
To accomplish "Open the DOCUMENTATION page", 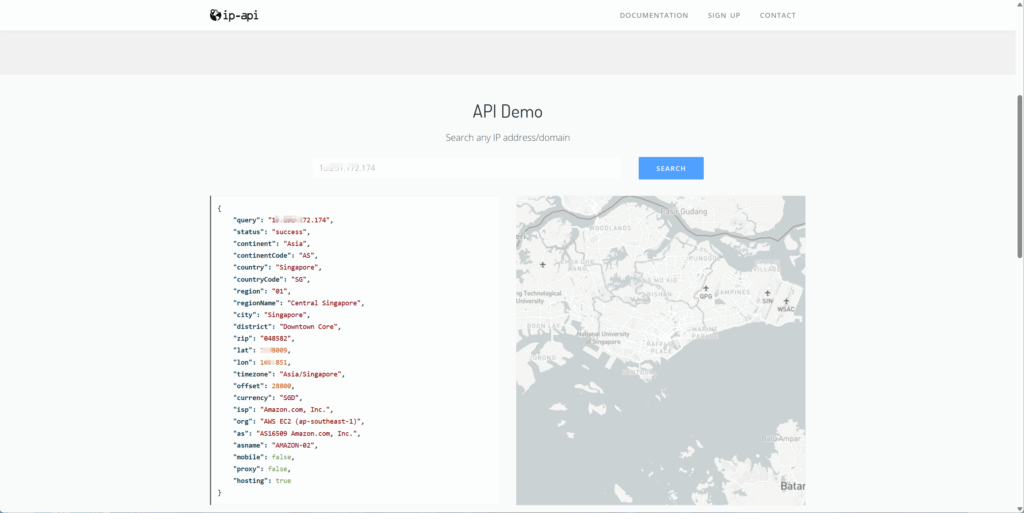I will 654,15.
